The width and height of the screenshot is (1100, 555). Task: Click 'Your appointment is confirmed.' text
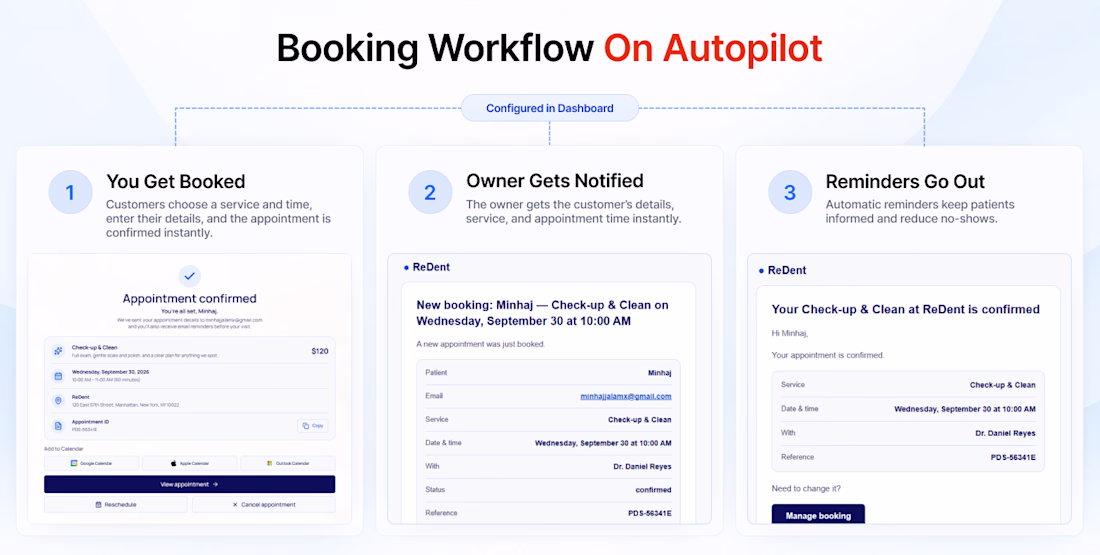828,355
